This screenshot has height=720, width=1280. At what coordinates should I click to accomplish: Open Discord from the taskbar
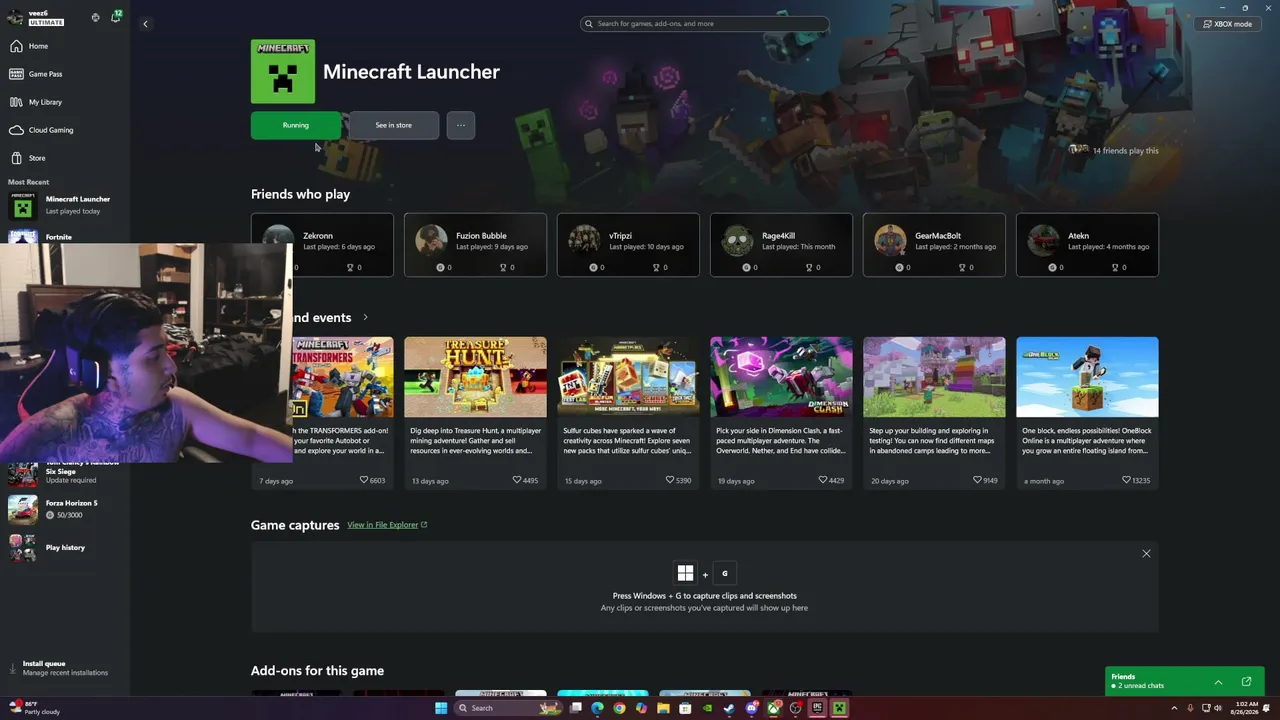pos(752,709)
